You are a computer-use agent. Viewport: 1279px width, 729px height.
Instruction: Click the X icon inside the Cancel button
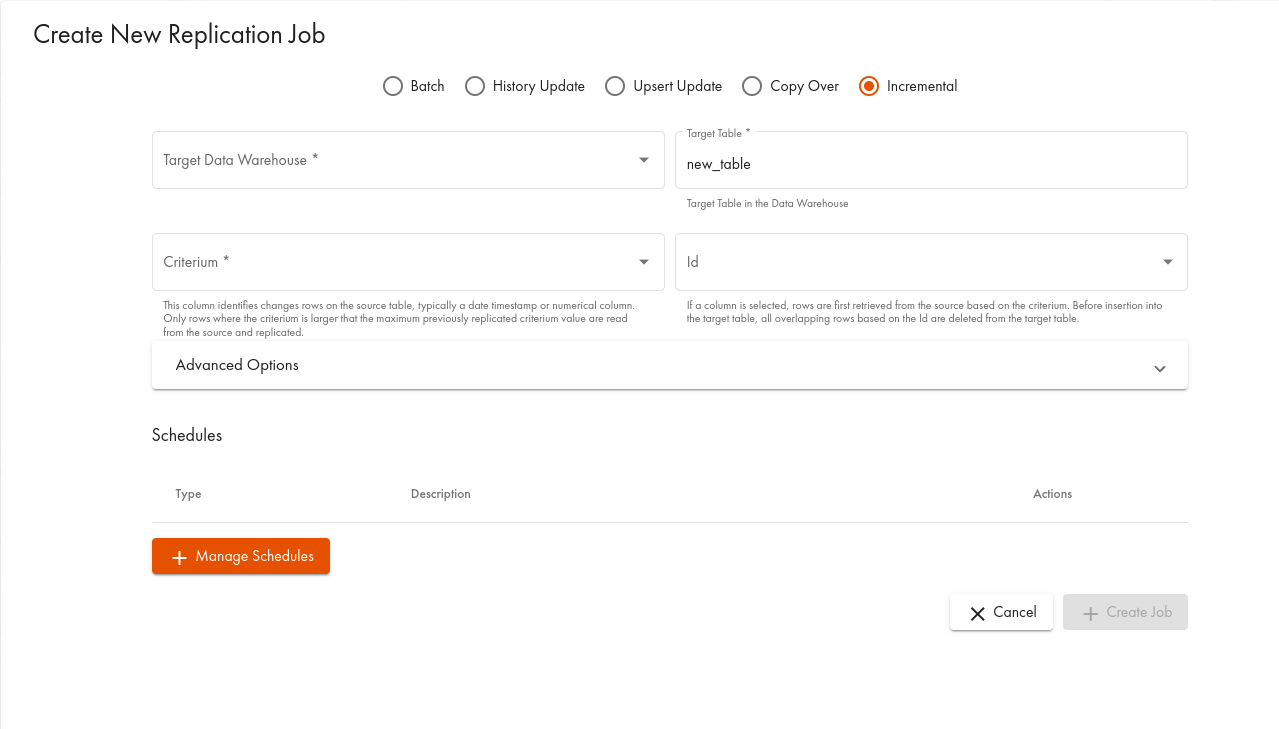(977, 612)
